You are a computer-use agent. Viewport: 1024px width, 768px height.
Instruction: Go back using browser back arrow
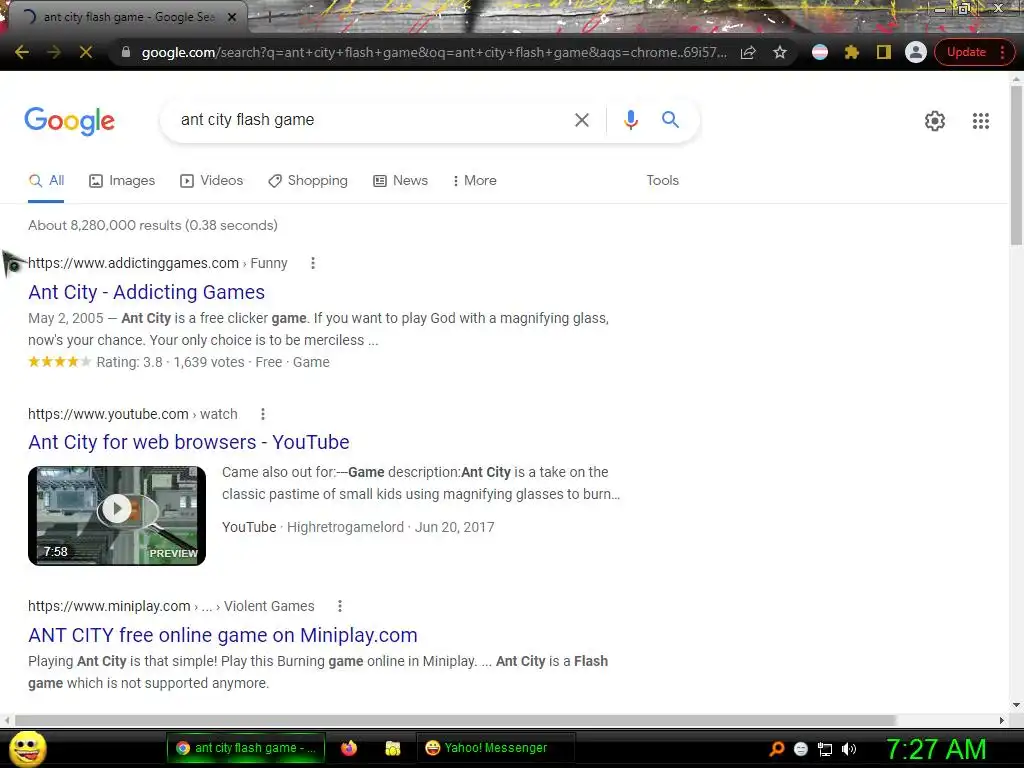pos(22,52)
